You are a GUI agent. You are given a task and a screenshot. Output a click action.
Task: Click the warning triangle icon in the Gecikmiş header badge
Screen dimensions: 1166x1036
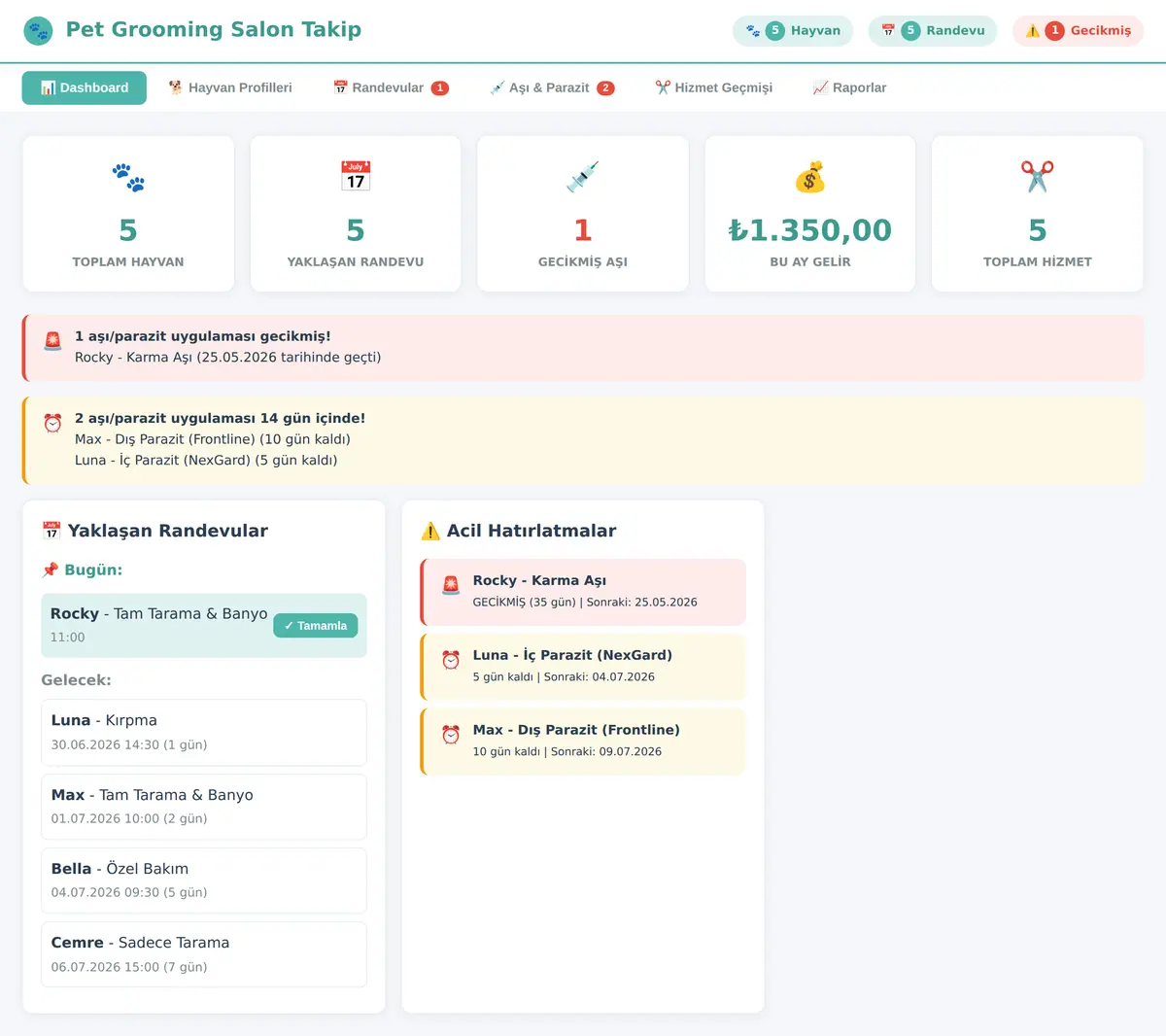pyautogui.click(x=1033, y=31)
